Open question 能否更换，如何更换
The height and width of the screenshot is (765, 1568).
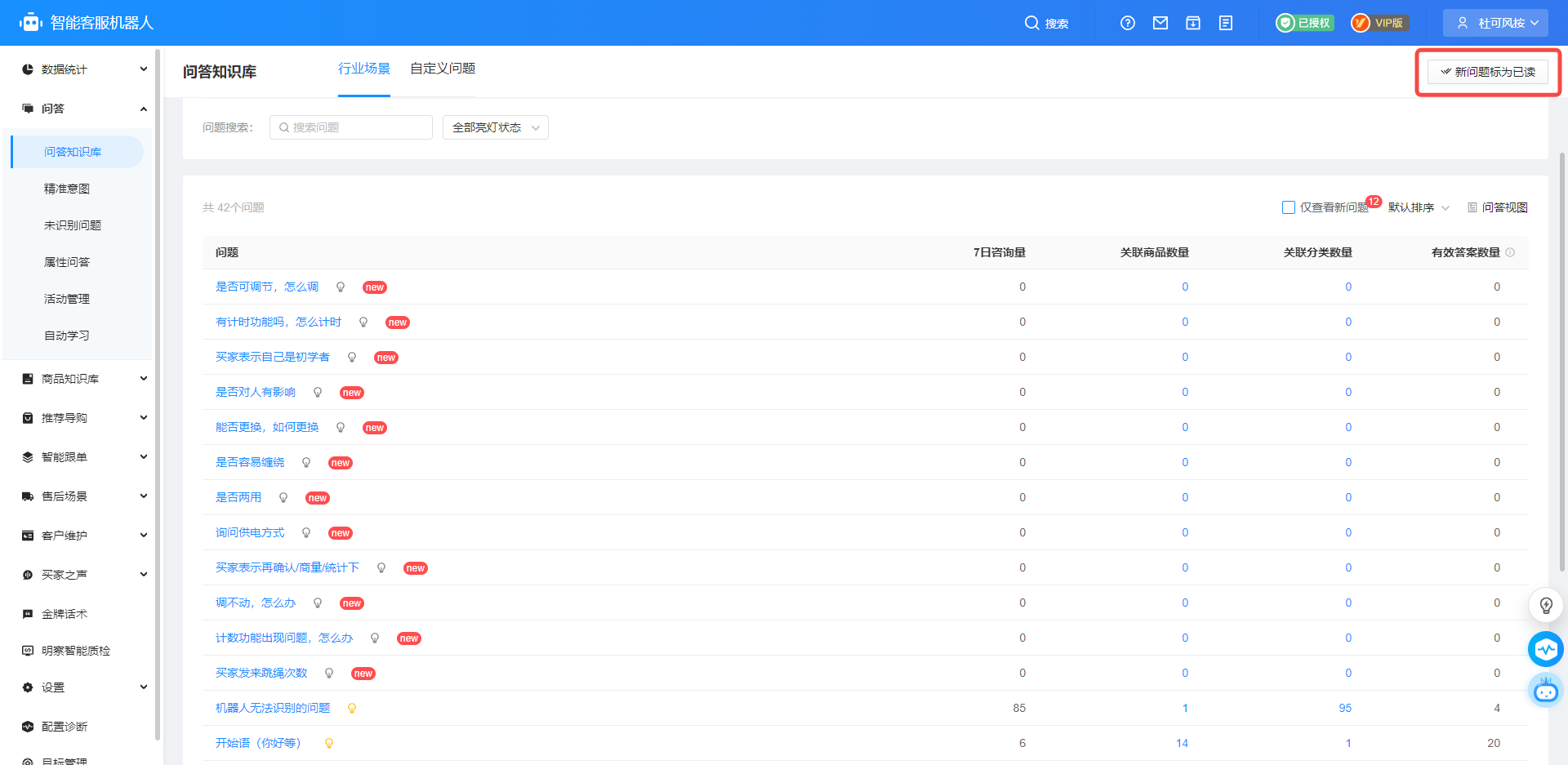[x=267, y=427]
